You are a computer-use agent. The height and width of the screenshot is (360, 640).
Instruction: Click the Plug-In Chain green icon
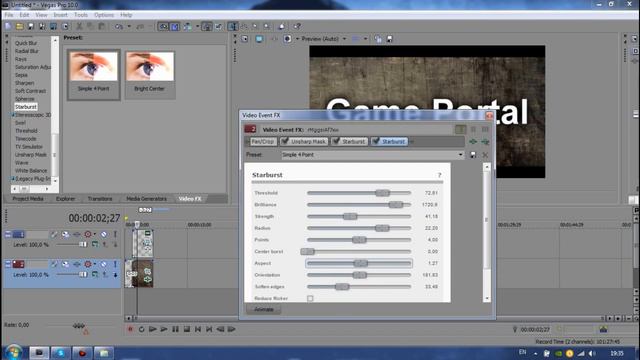[473, 142]
